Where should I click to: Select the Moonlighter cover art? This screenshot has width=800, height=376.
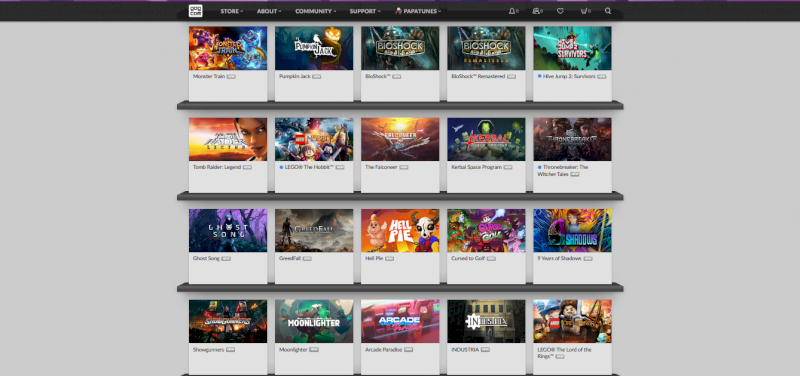point(314,321)
